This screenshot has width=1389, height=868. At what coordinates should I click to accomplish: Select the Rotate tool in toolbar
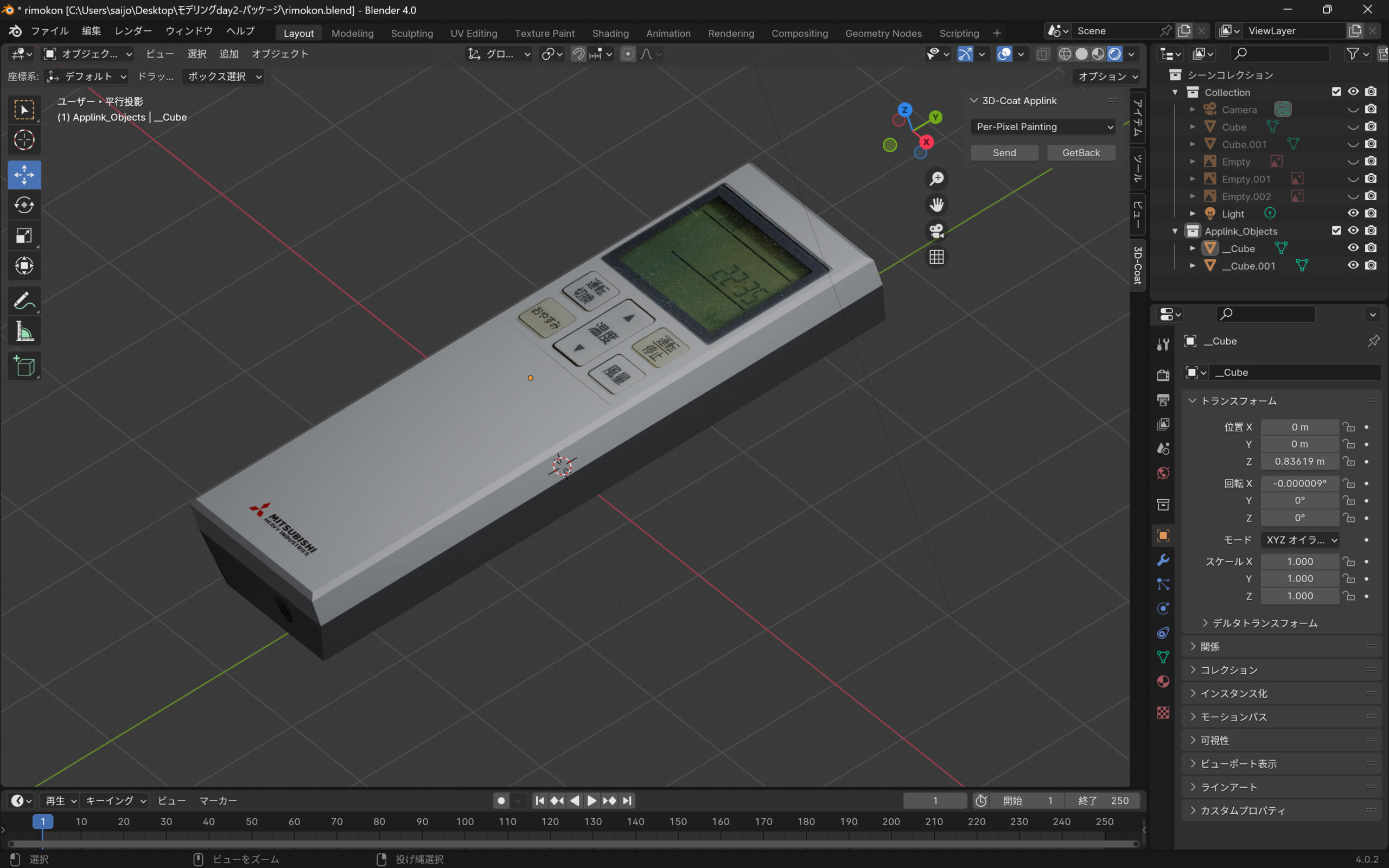click(x=24, y=205)
